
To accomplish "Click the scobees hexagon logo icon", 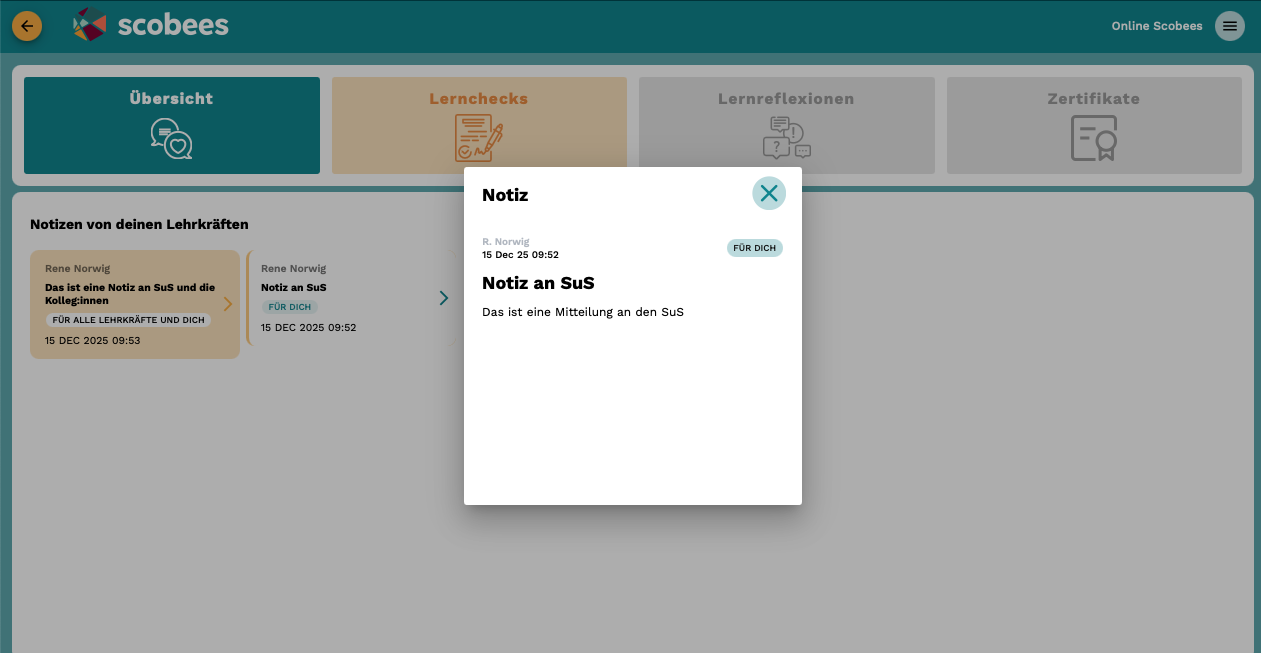I will [89, 25].
